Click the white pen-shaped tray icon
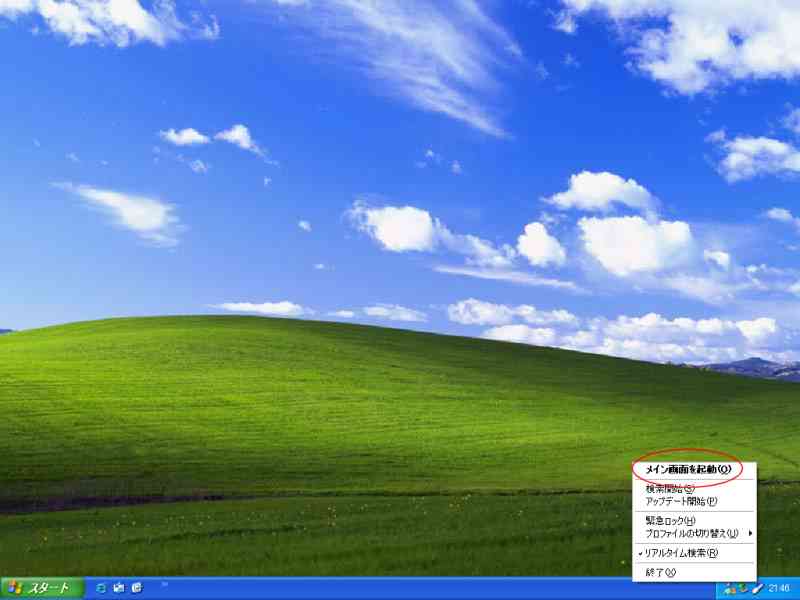This screenshot has height=600, width=800. coord(757,588)
